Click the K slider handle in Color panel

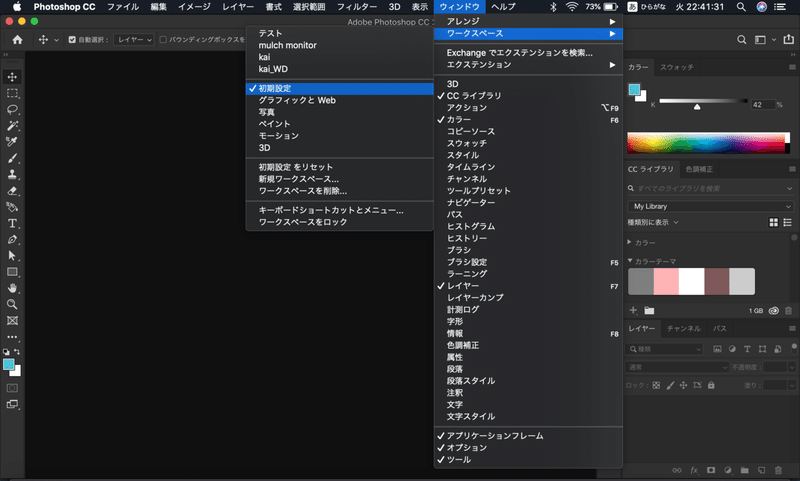coord(697,107)
